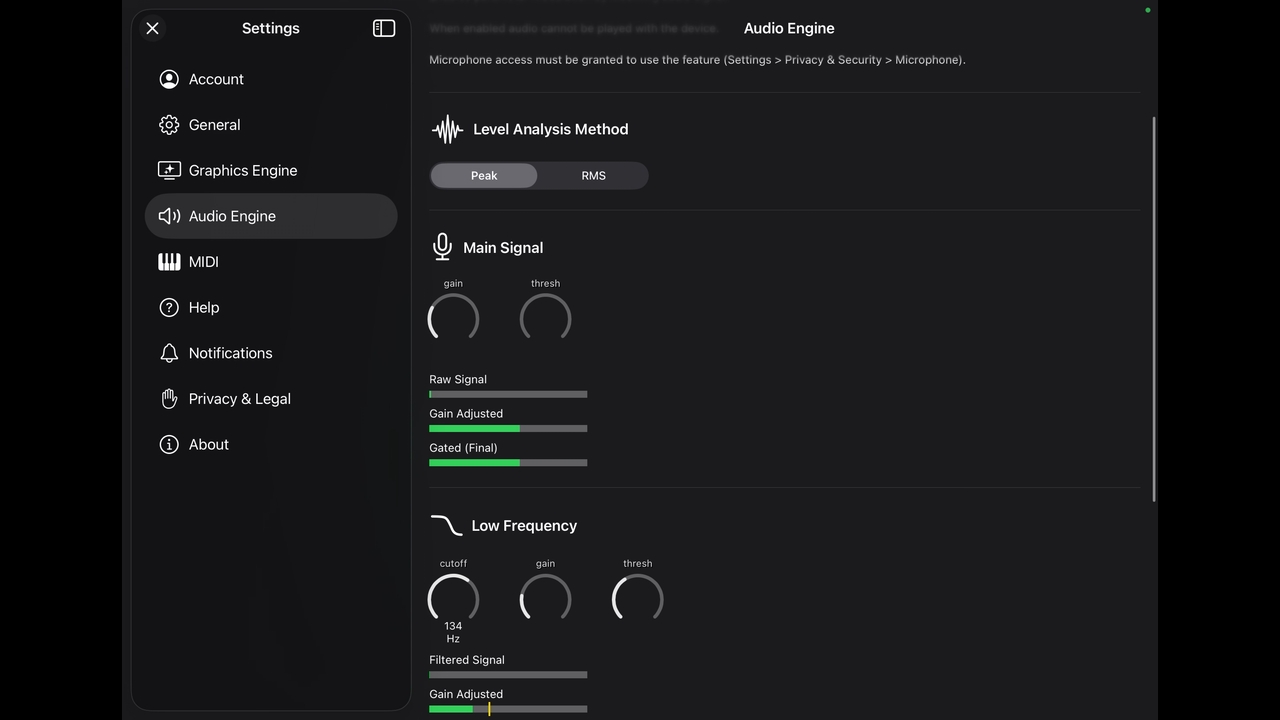
Task: Click the Main Signal thresh knob
Action: click(x=545, y=319)
